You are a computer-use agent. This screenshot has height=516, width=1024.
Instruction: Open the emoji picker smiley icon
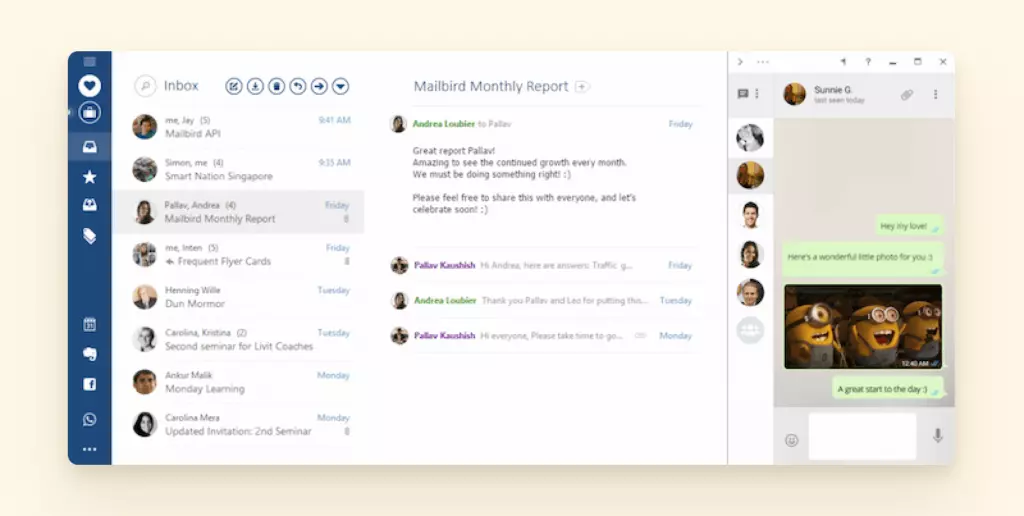point(792,440)
